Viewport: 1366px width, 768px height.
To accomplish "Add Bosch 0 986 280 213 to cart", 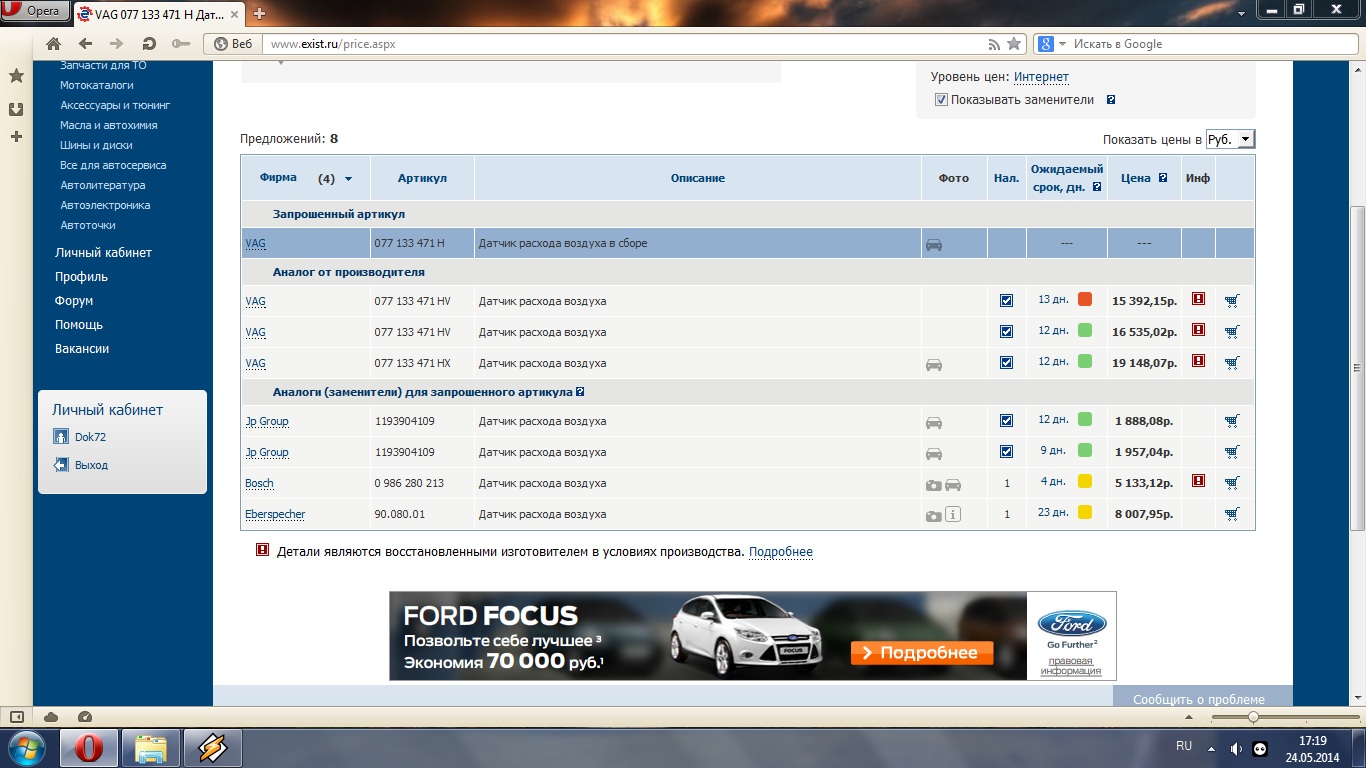I will point(1231,483).
